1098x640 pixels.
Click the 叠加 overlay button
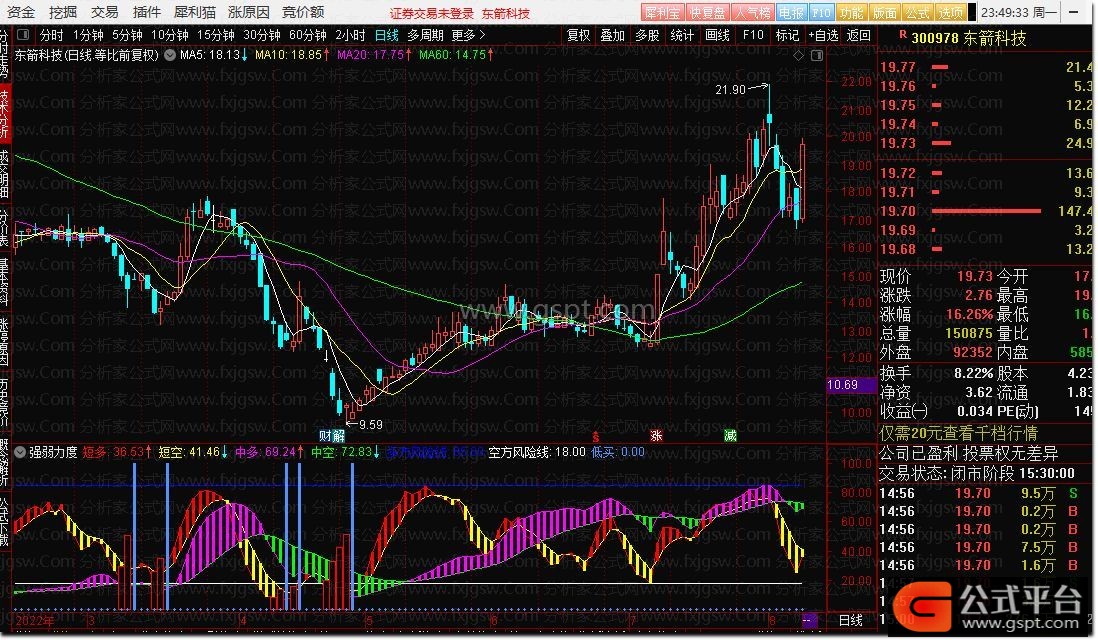tap(613, 35)
